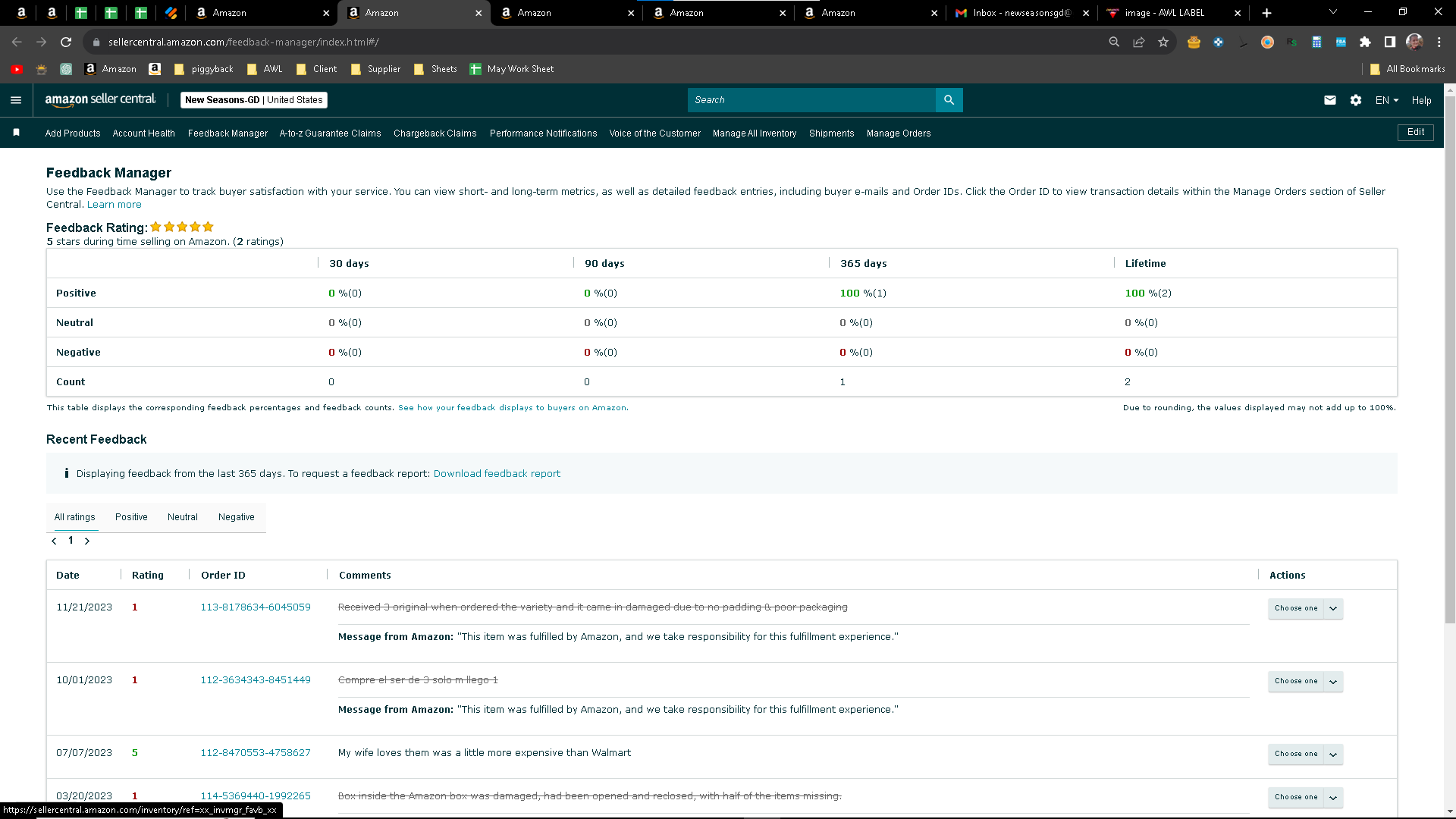Click the Edit button in navigation bar

(1416, 132)
